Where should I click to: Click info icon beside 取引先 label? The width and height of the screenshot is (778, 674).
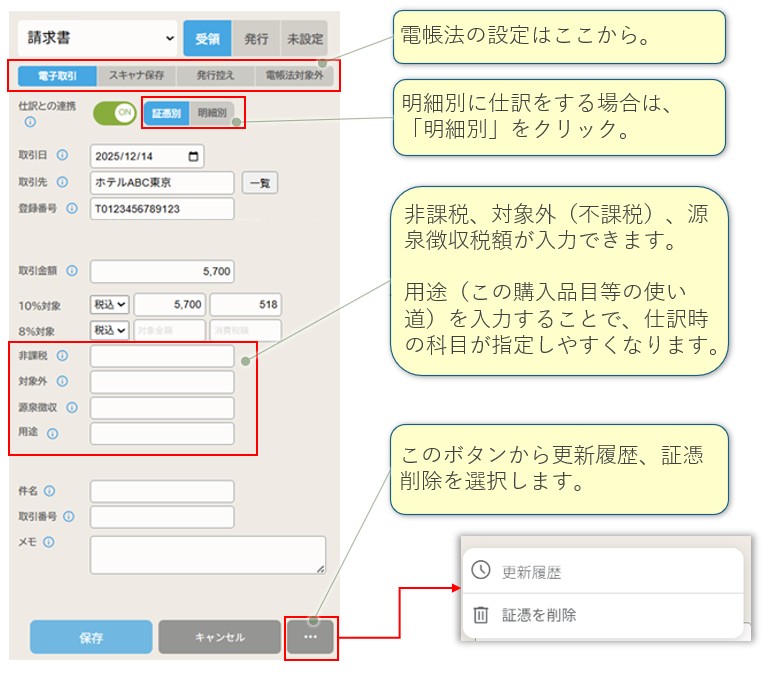click(x=62, y=182)
